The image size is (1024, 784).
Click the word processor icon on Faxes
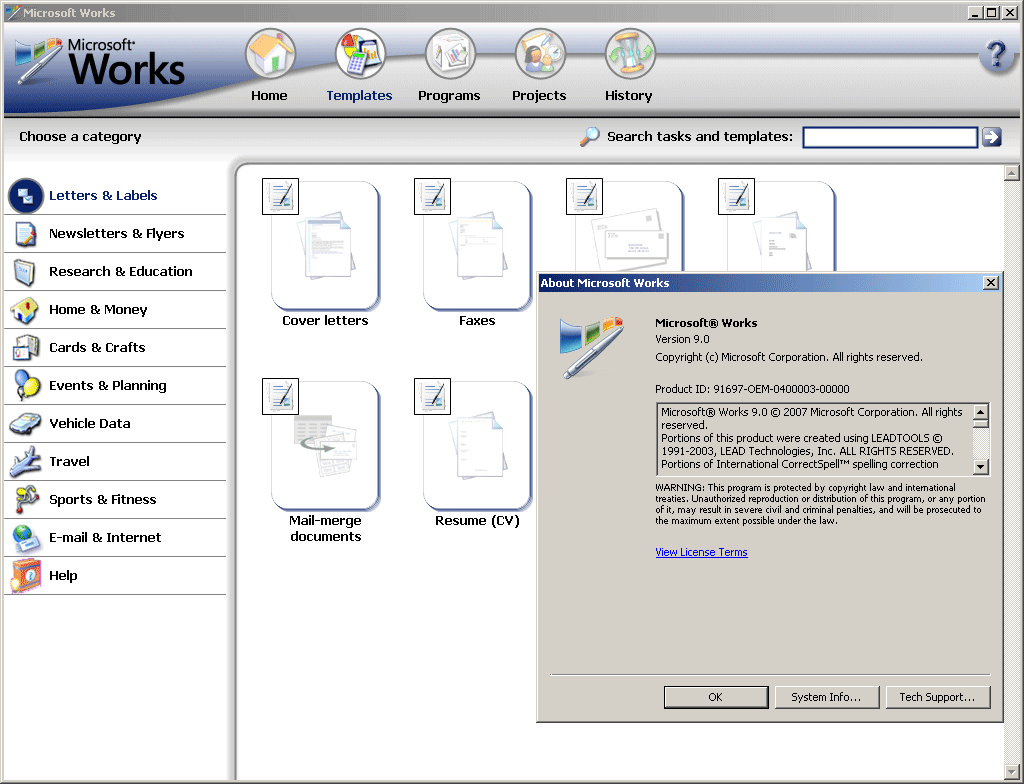[x=432, y=196]
